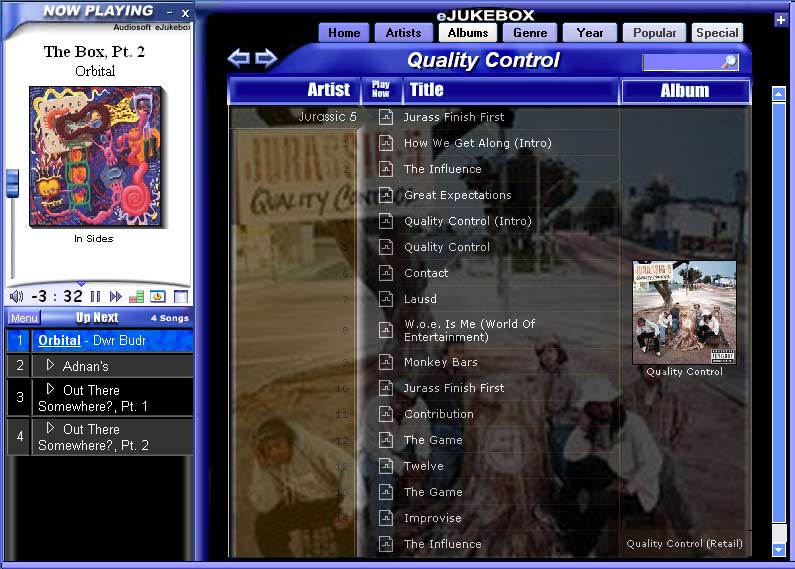Open the Up Next Menu button

(x=24, y=318)
